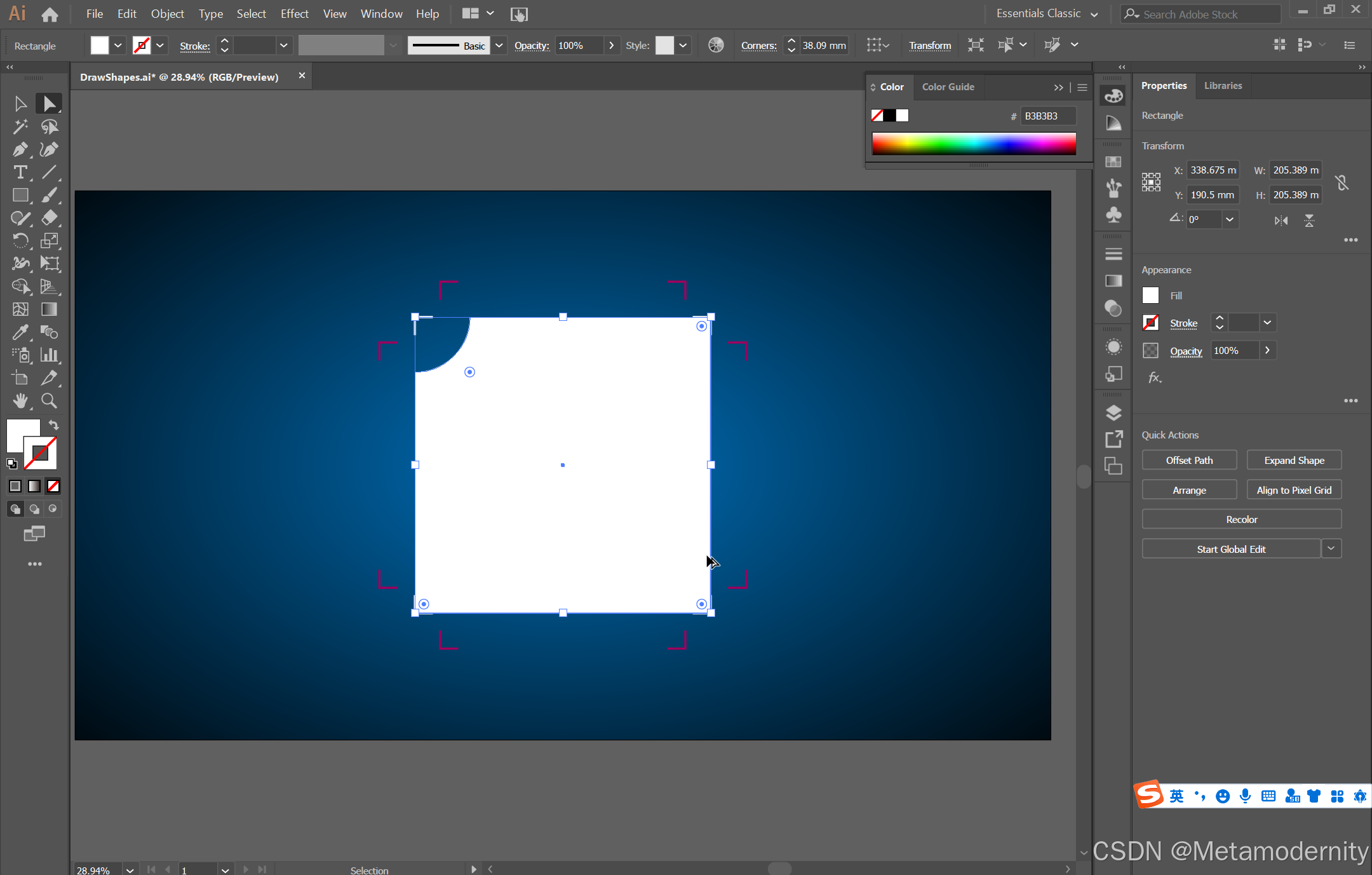Open the Effect menu
1372x875 pixels.
(294, 14)
